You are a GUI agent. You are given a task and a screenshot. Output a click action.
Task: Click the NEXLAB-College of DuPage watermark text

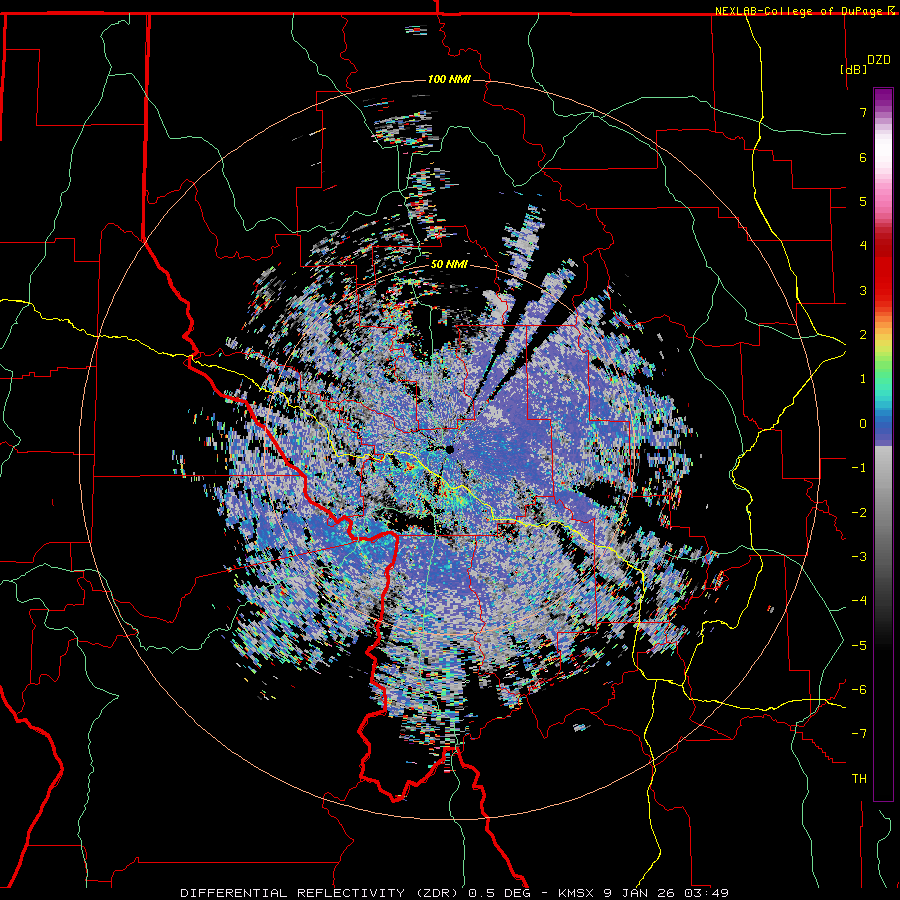804,11
